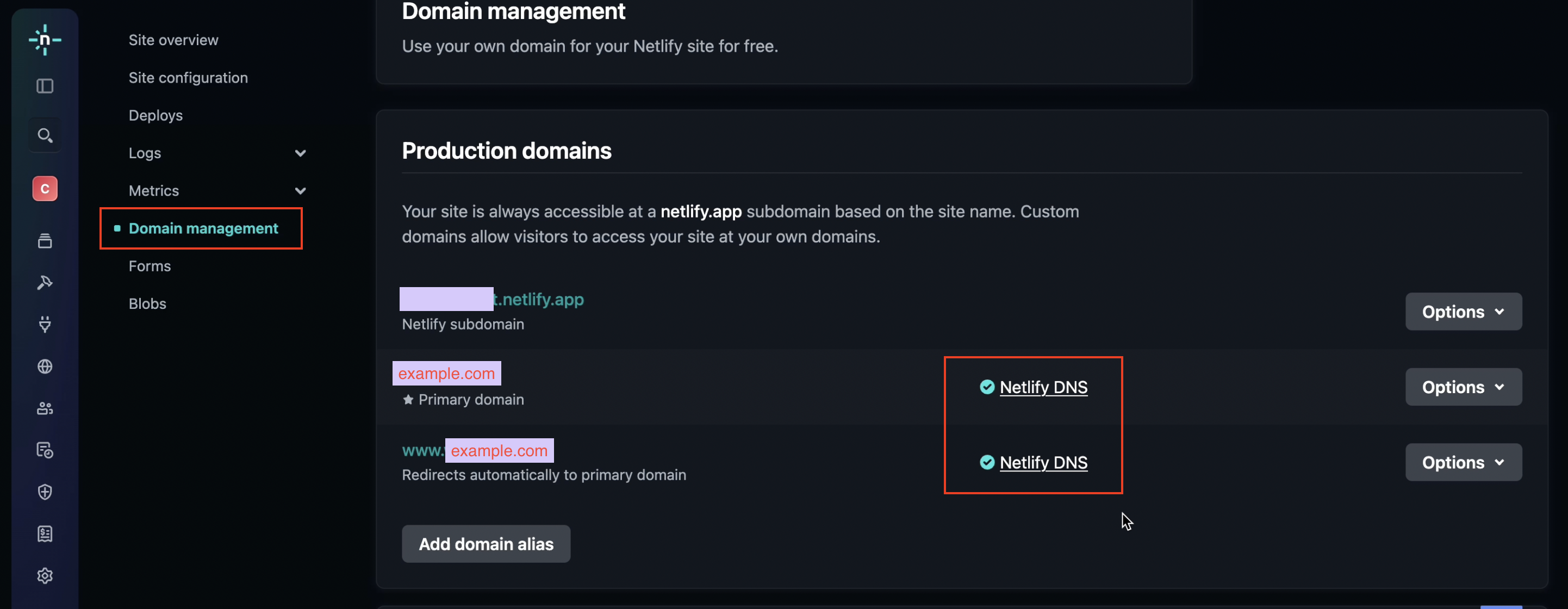Click the "Netlify subdomain" label
The height and width of the screenshot is (609, 1568).
point(463,324)
